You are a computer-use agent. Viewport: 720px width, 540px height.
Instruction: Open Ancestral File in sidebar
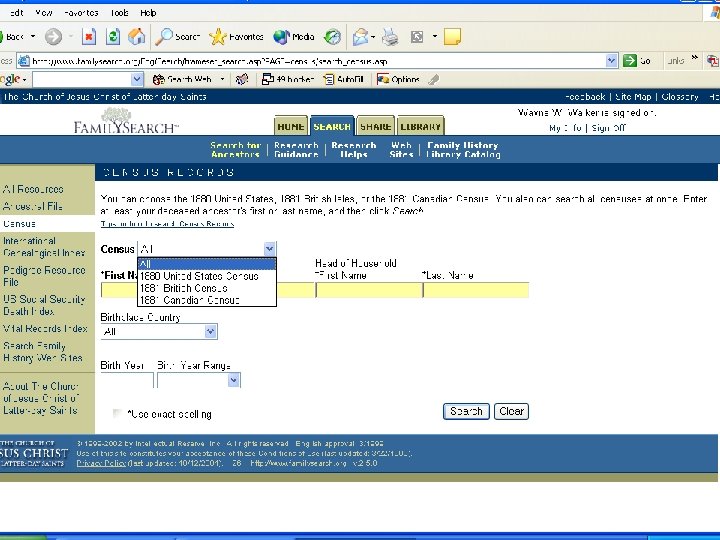[33, 207]
